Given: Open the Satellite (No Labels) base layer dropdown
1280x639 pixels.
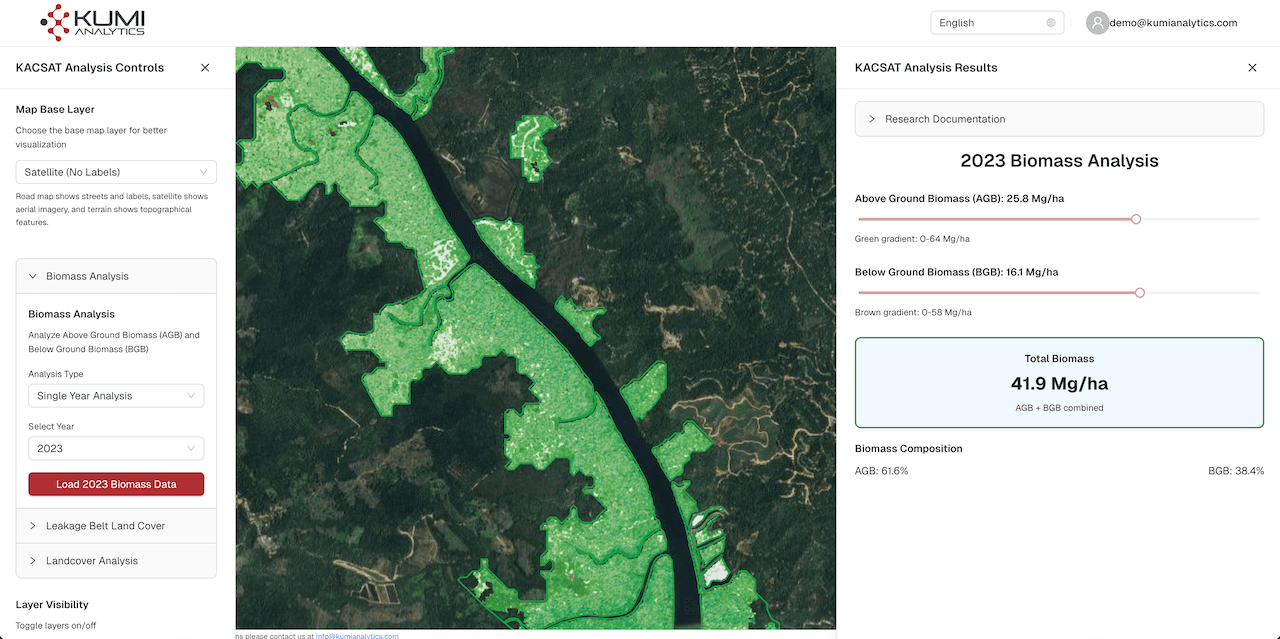Looking at the screenshot, I should click(x=116, y=172).
